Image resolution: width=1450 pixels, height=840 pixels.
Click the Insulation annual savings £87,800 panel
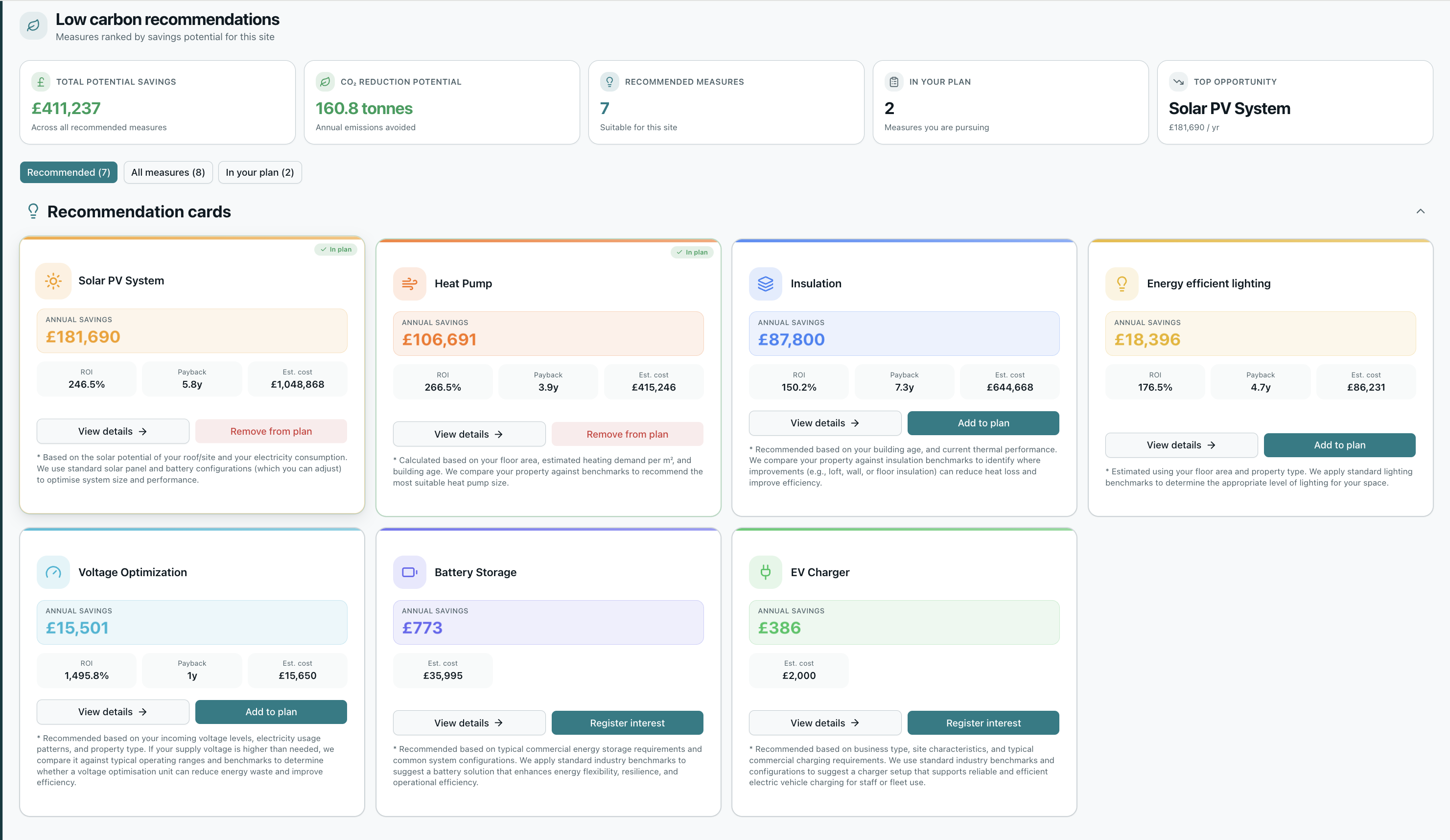[x=904, y=334]
